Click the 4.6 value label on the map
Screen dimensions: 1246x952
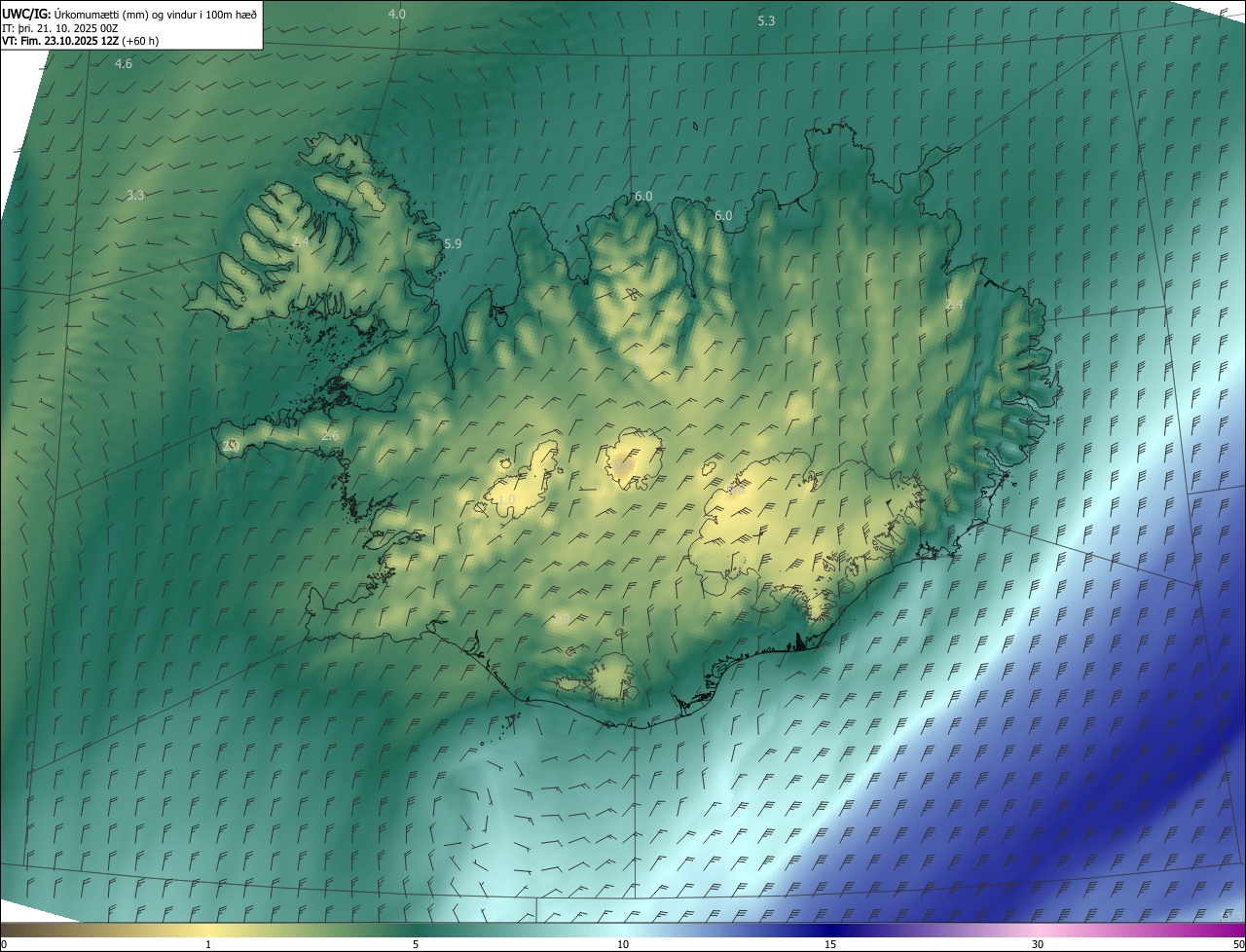[124, 63]
